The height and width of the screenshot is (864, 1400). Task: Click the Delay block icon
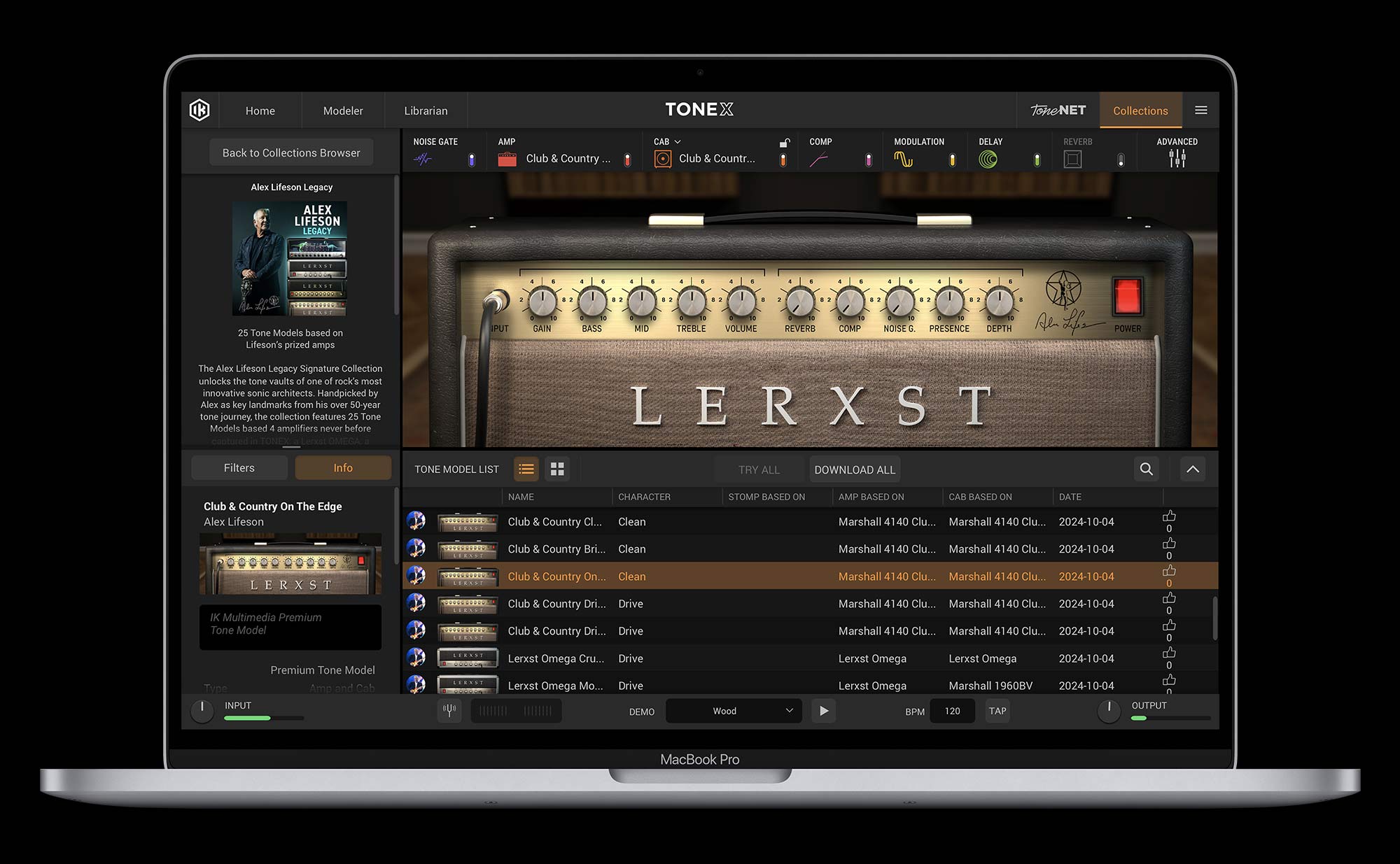click(x=988, y=158)
